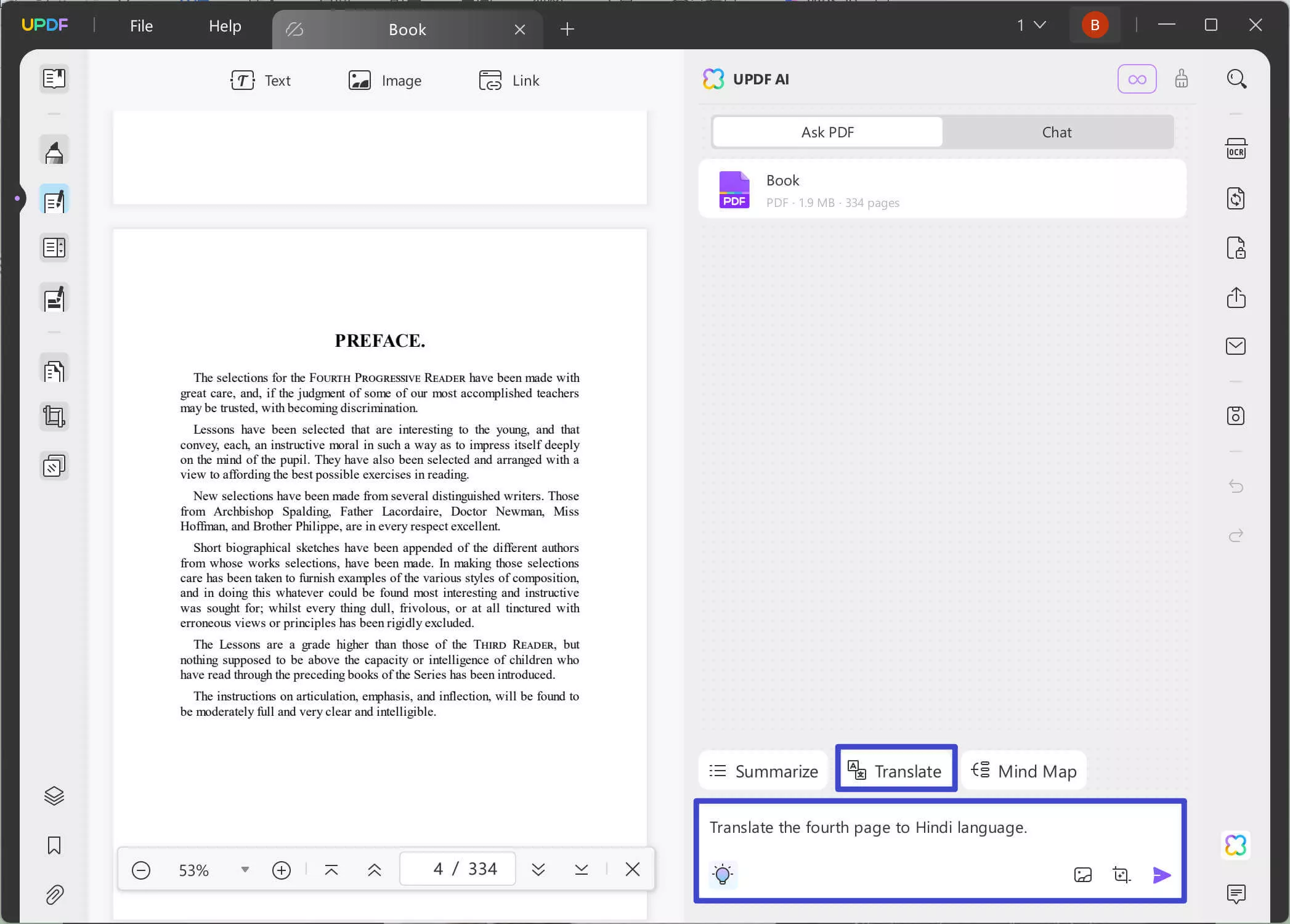Send the translate prompt with arrow button
The width and height of the screenshot is (1290, 924).
1162,875
